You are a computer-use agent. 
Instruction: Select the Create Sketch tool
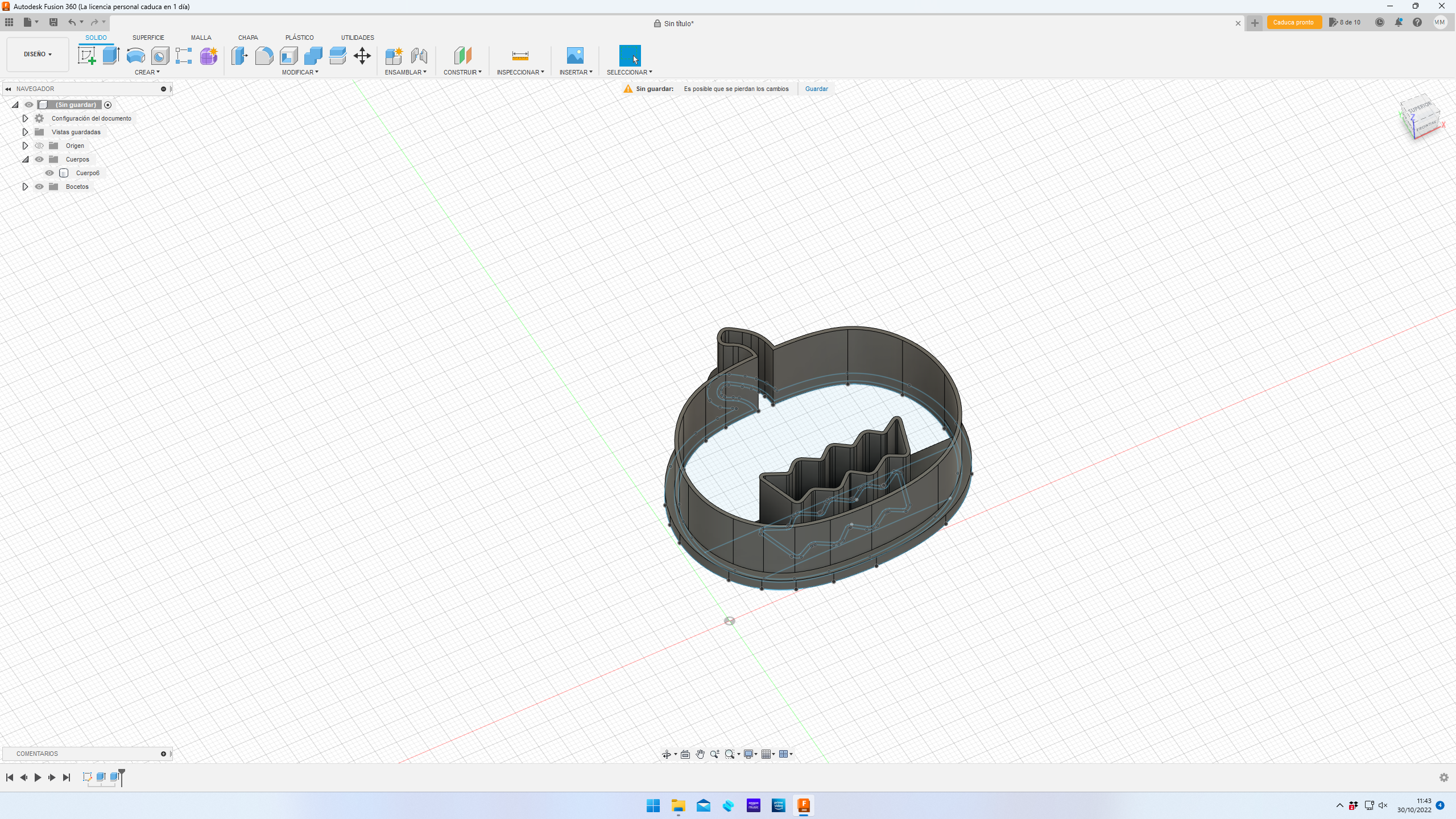point(86,56)
